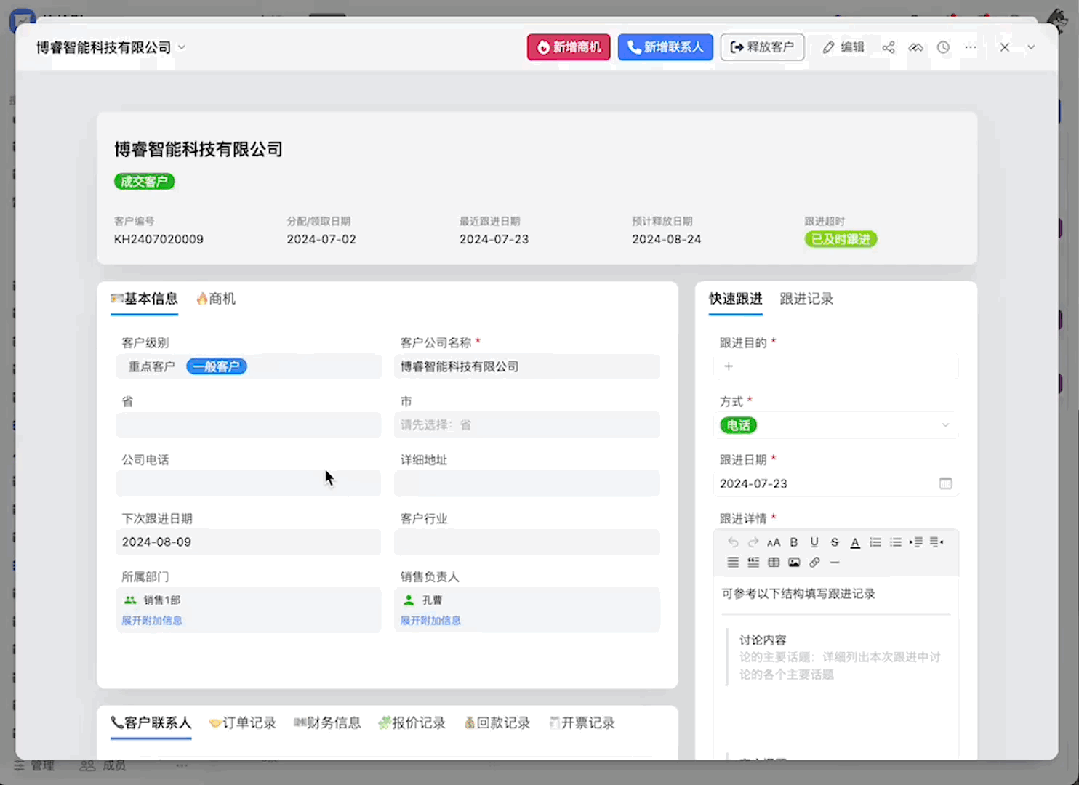View history using the clock icon

[x=943, y=47]
